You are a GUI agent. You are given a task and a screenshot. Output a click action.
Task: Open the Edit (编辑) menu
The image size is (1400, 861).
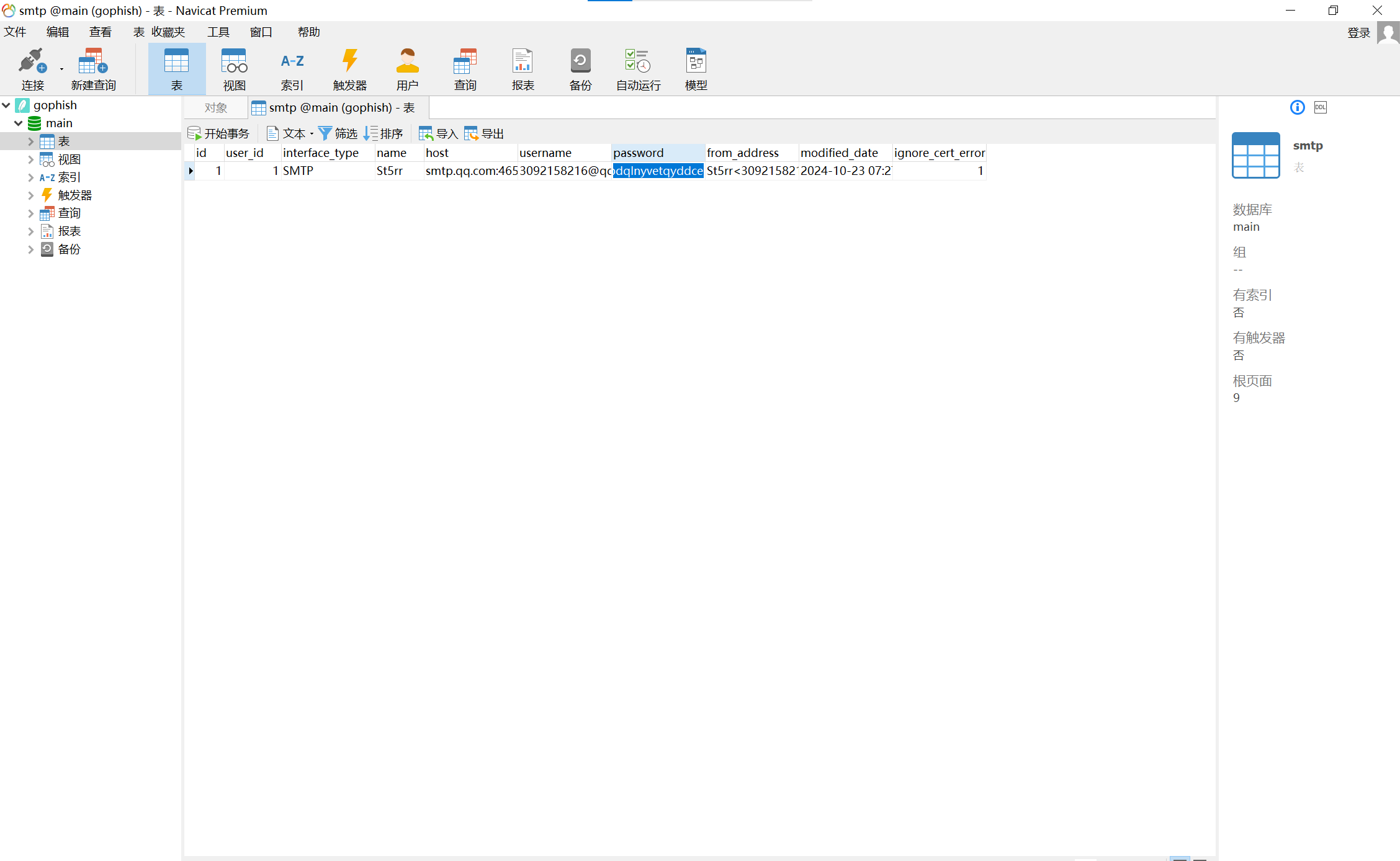[x=58, y=32]
